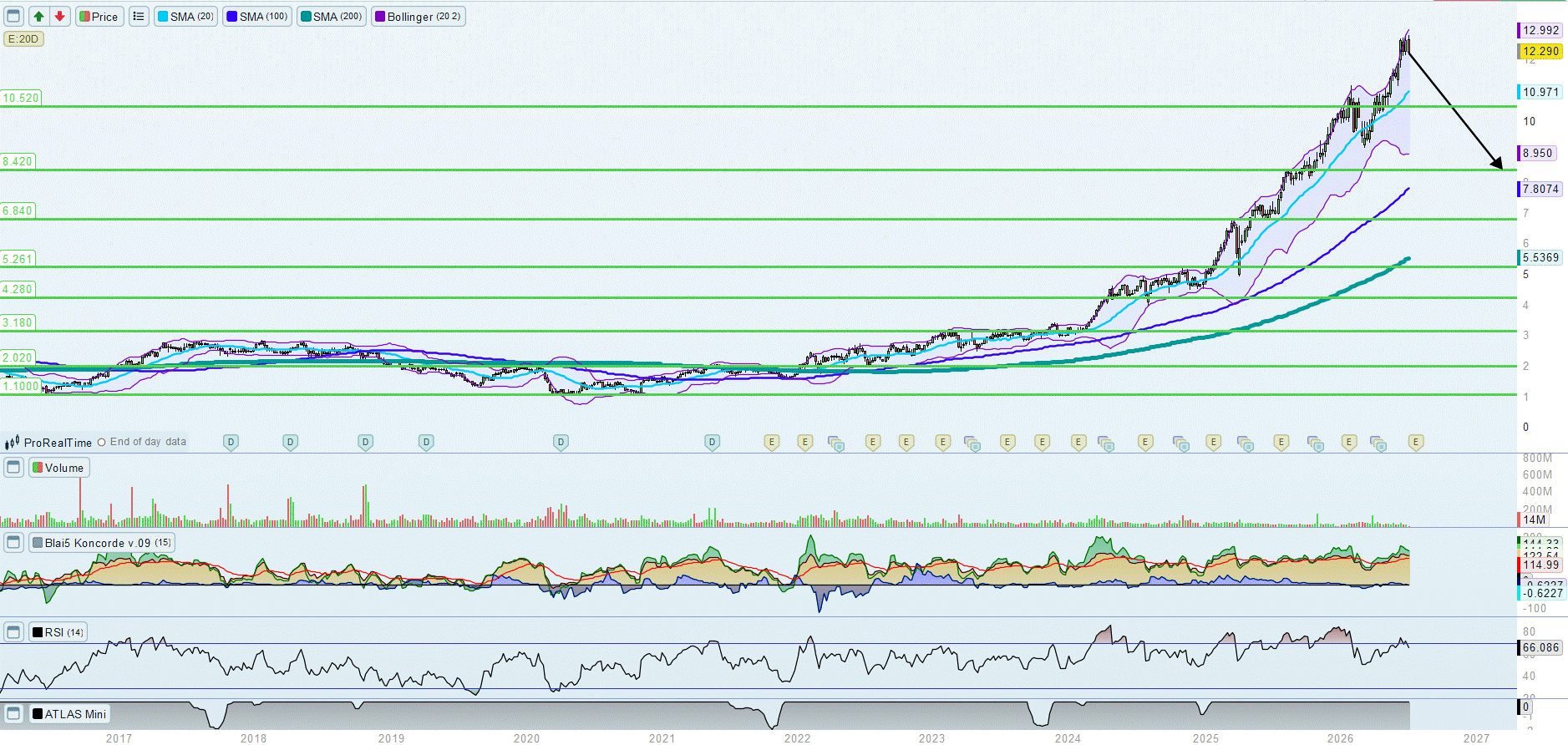Click the D dividend marker in 2019
1568x745 pixels.
coord(426,442)
